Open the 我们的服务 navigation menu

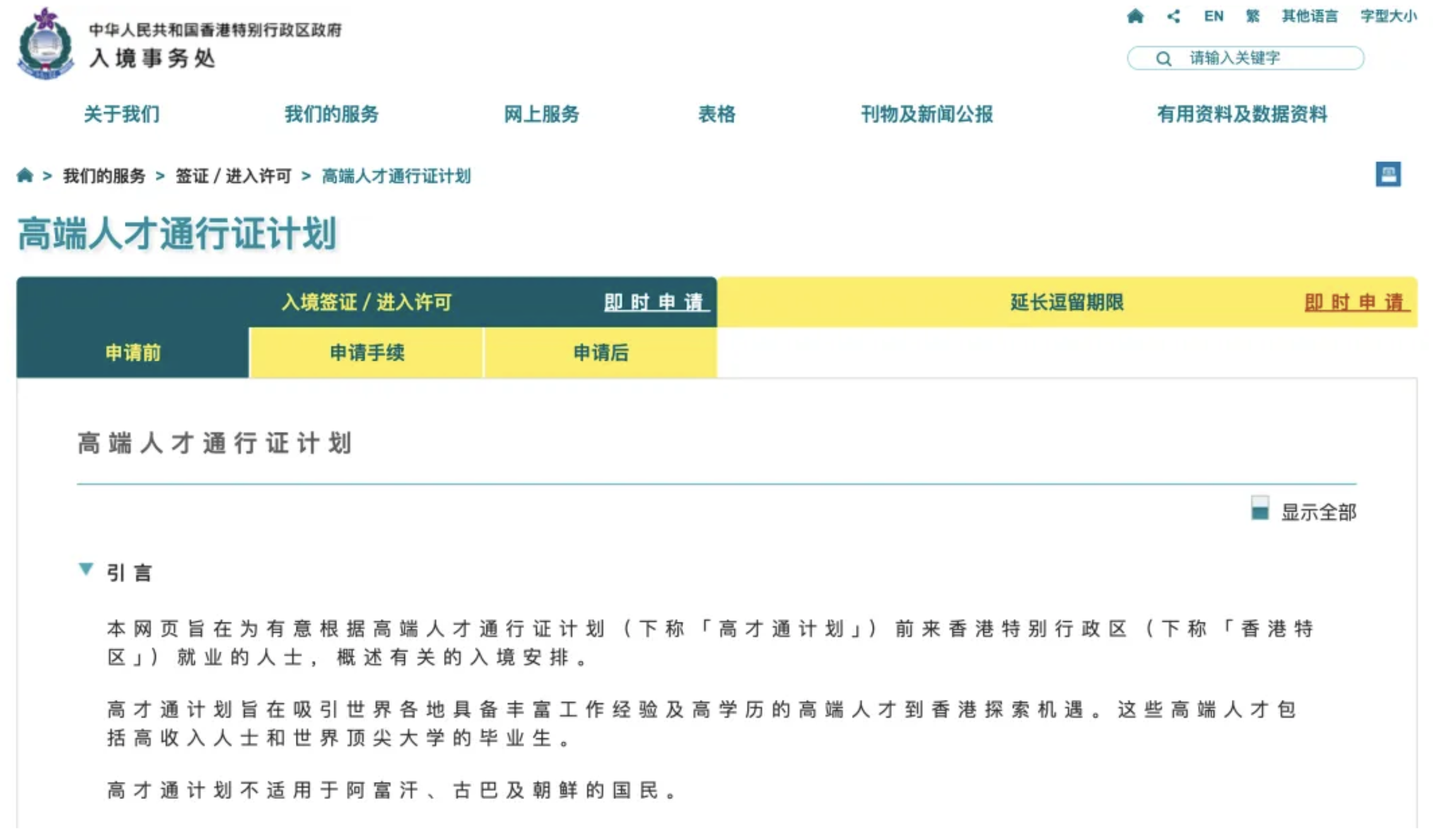point(331,114)
